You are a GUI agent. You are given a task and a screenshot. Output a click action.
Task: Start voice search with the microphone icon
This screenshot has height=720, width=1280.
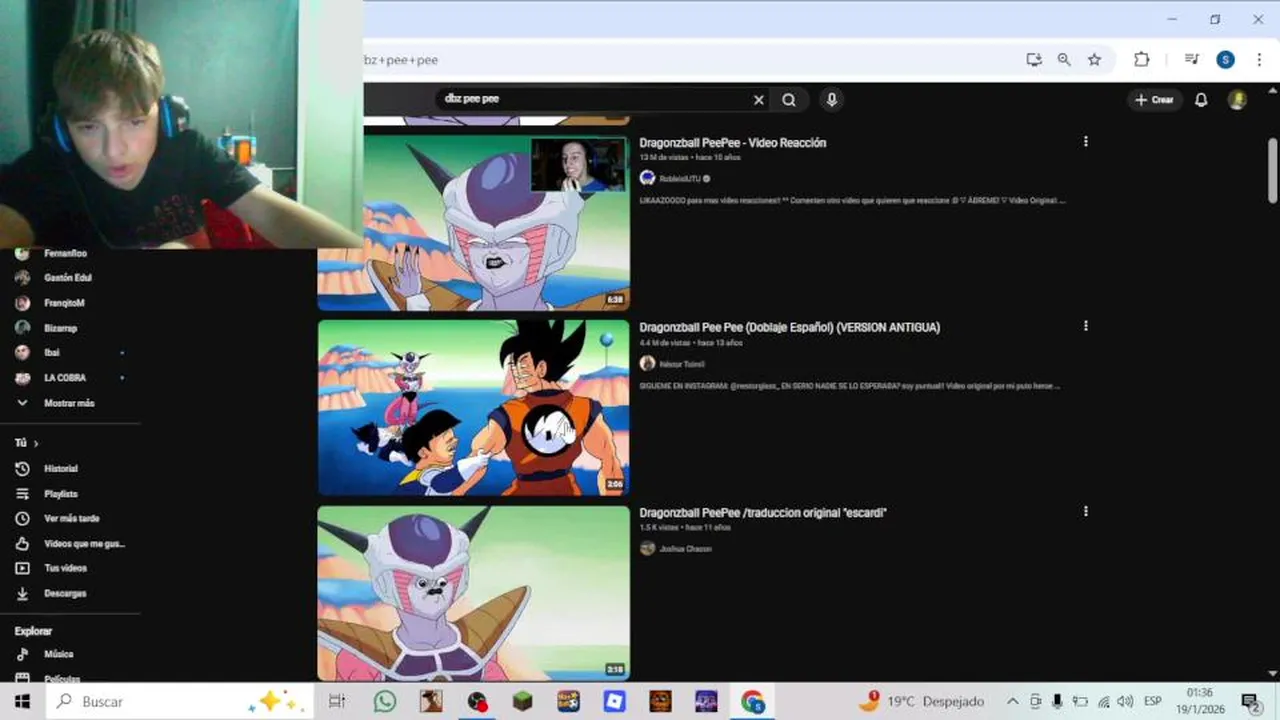click(x=831, y=99)
